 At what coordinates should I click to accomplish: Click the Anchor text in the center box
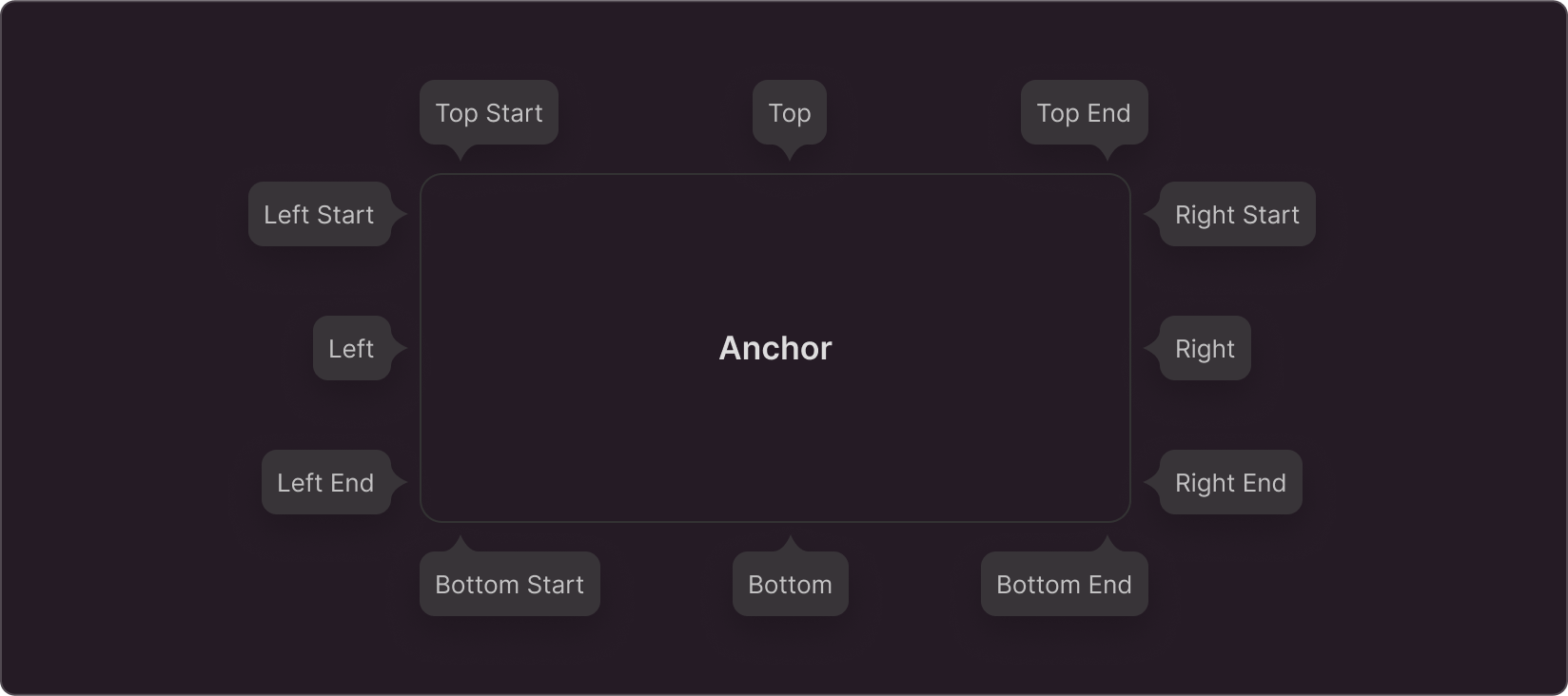775,349
